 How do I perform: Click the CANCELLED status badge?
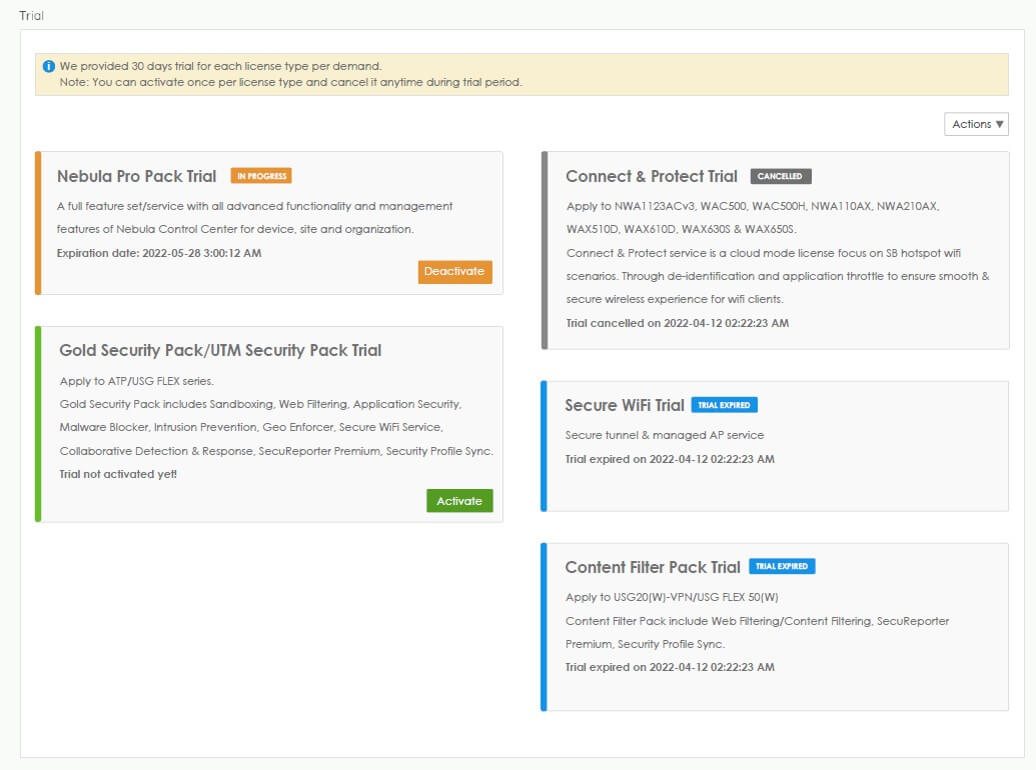point(780,176)
